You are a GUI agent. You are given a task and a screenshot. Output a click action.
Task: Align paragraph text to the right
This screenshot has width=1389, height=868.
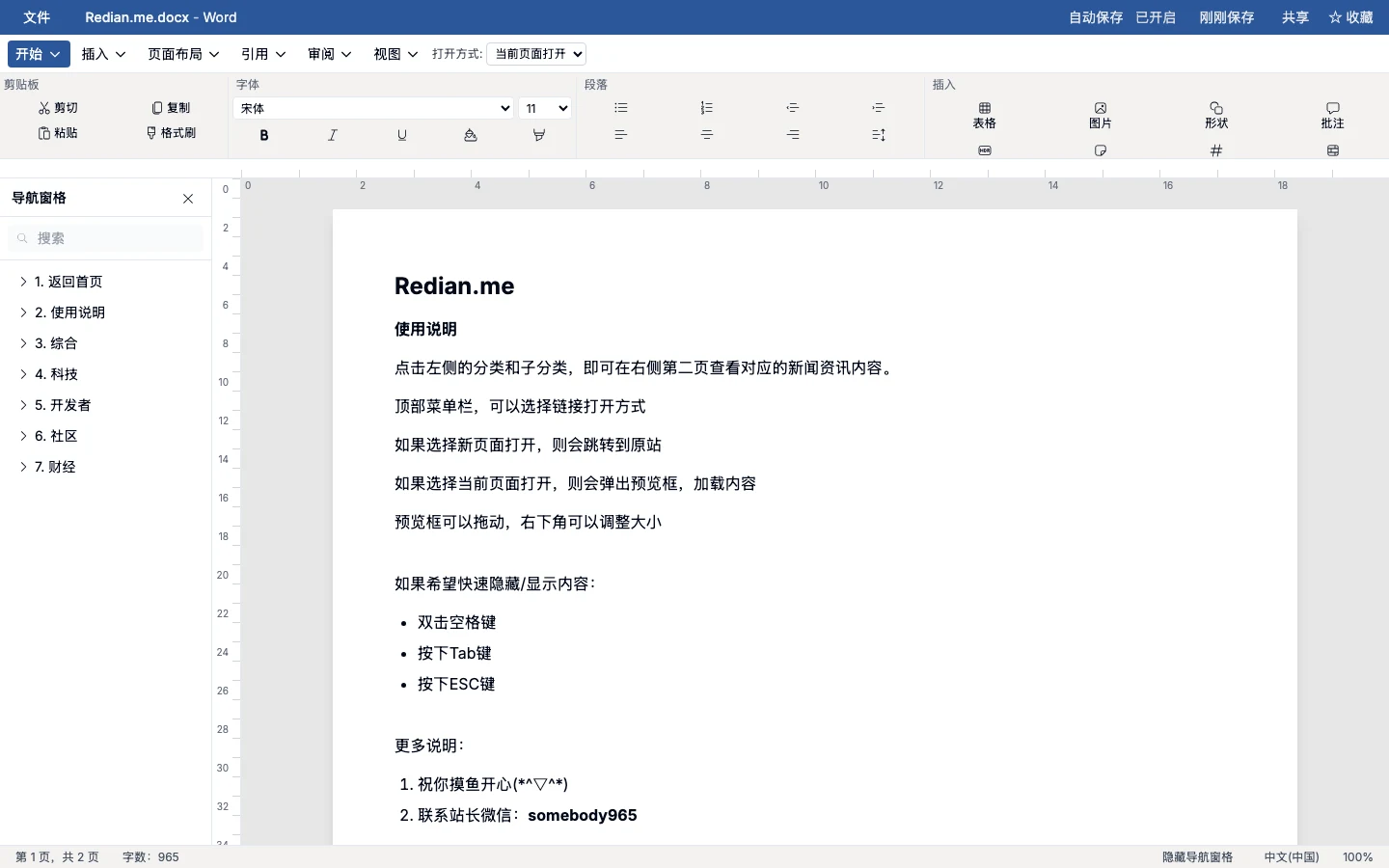tap(793, 135)
